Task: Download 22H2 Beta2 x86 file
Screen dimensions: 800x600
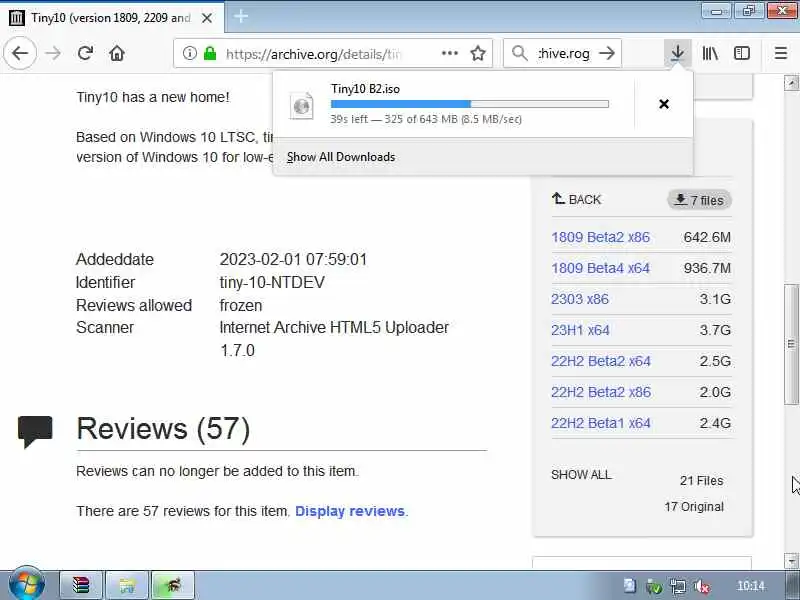Action: pos(601,392)
